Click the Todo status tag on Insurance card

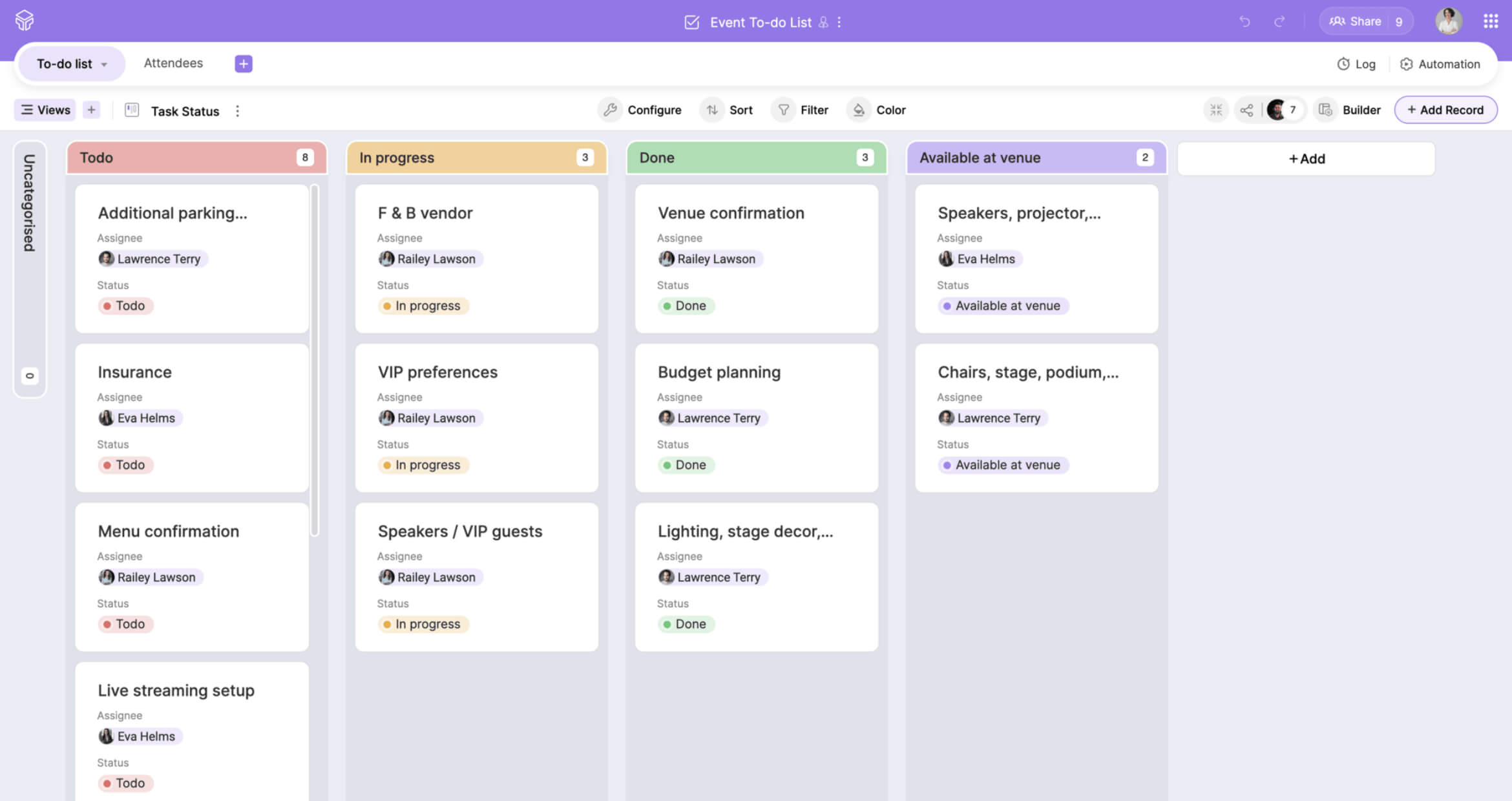click(125, 465)
